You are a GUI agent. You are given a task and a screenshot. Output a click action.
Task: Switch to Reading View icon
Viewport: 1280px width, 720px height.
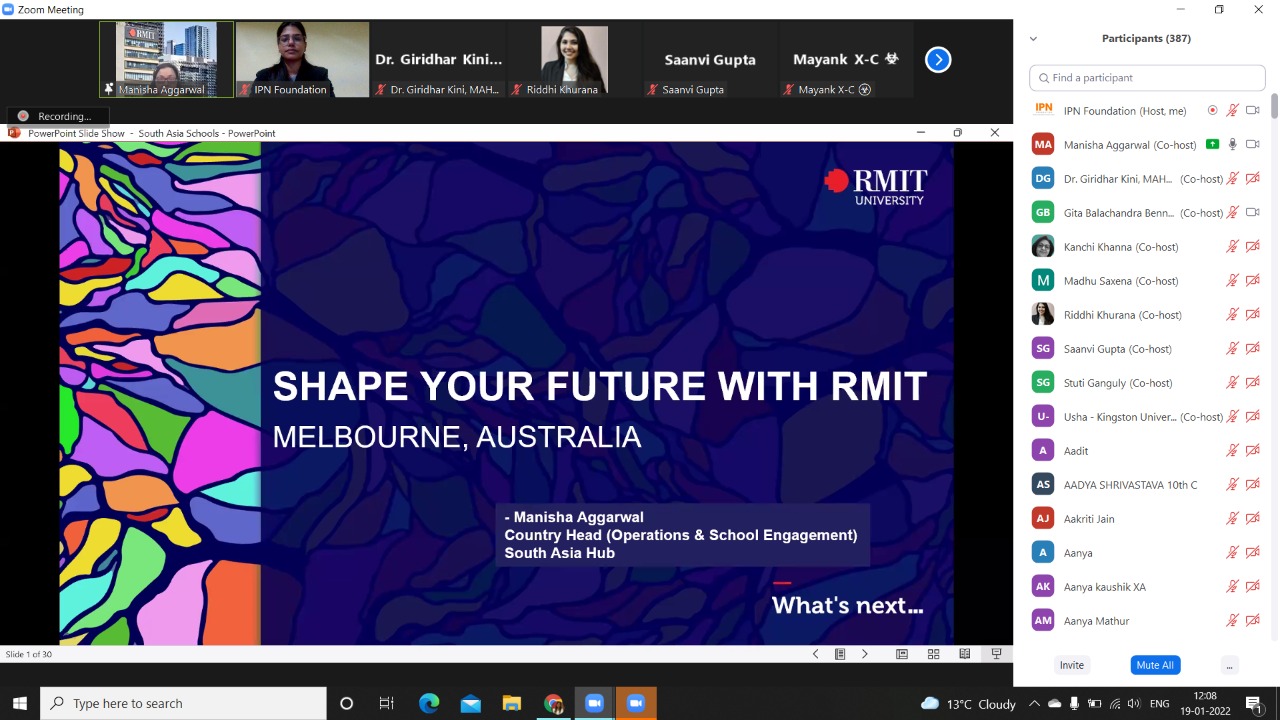964,654
